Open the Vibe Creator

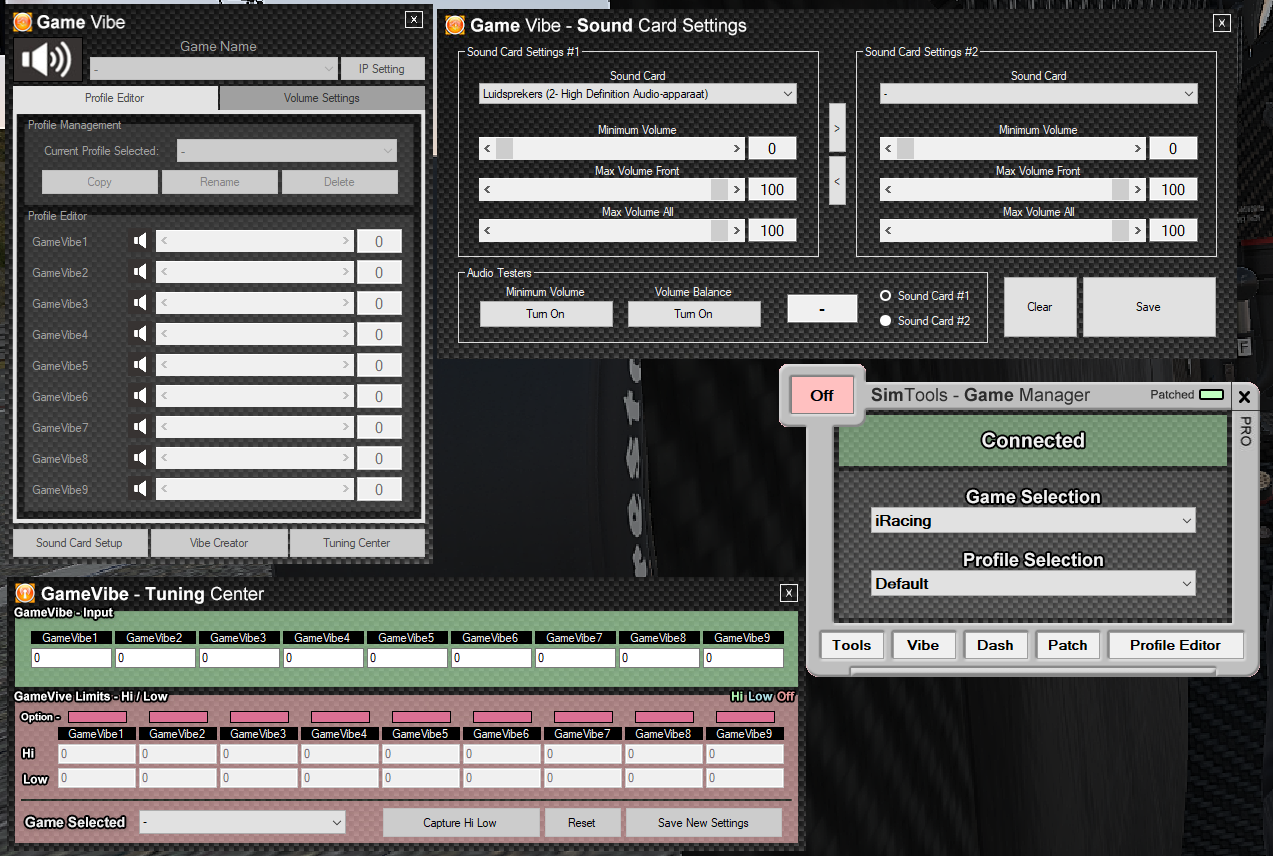[219, 543]
